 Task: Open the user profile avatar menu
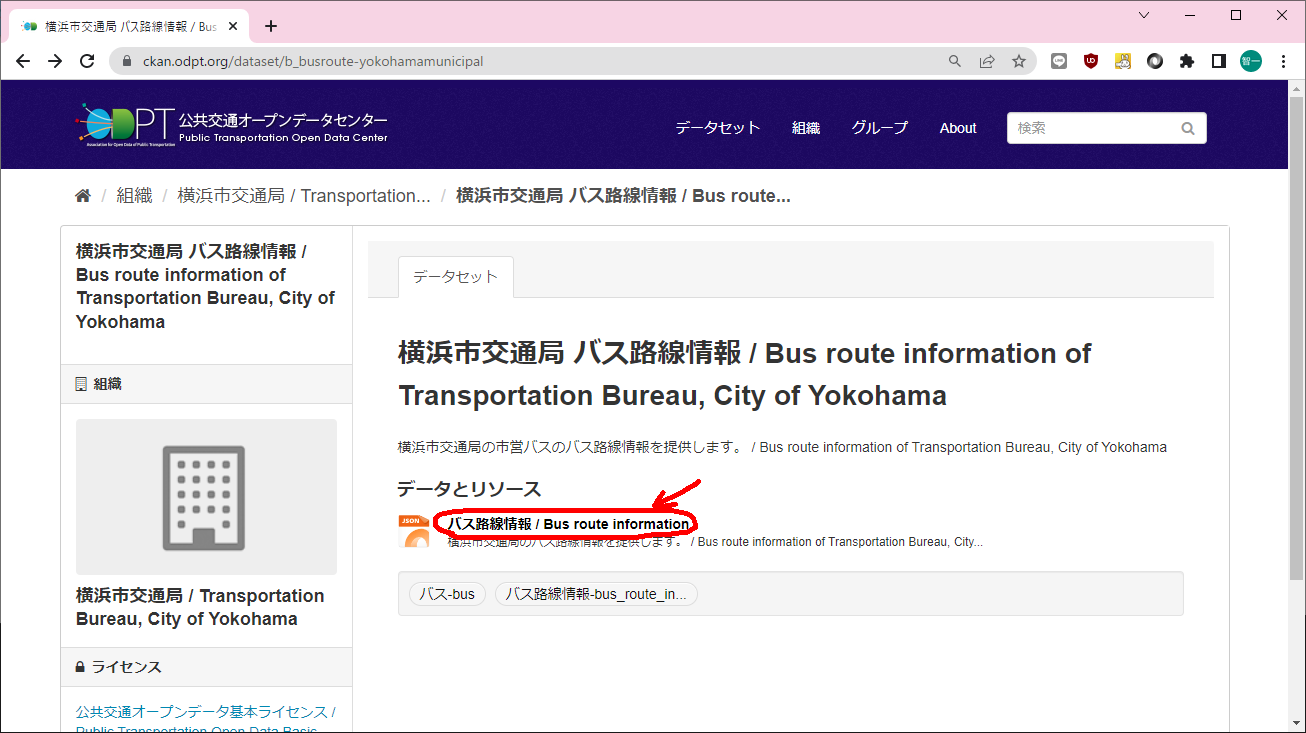(x=1251, y=61)
